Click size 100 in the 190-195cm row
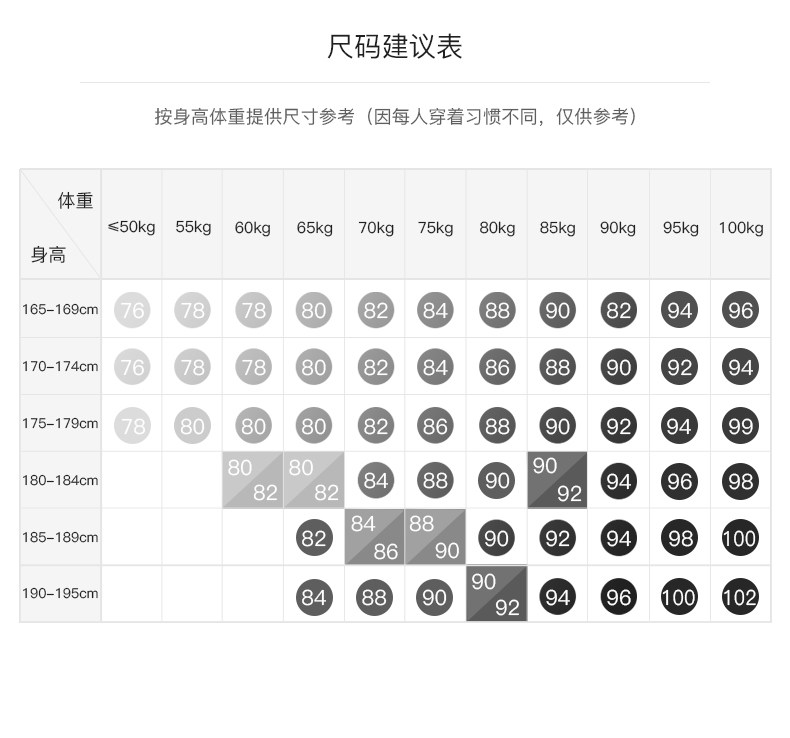Image resolution: width=790 pixels, height=738 pixels. tap(680, 597)
